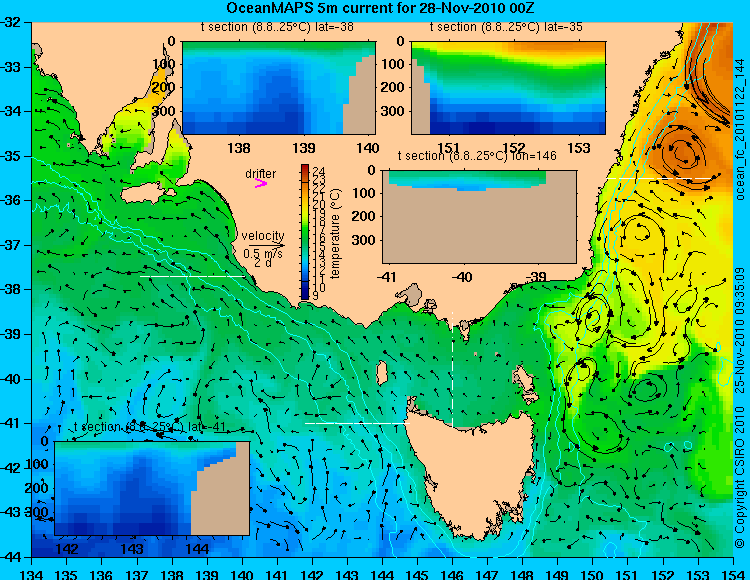Viewport: 750px width, 580px height.
Task: Click the white lat=-41 section line
Action: 357,423
